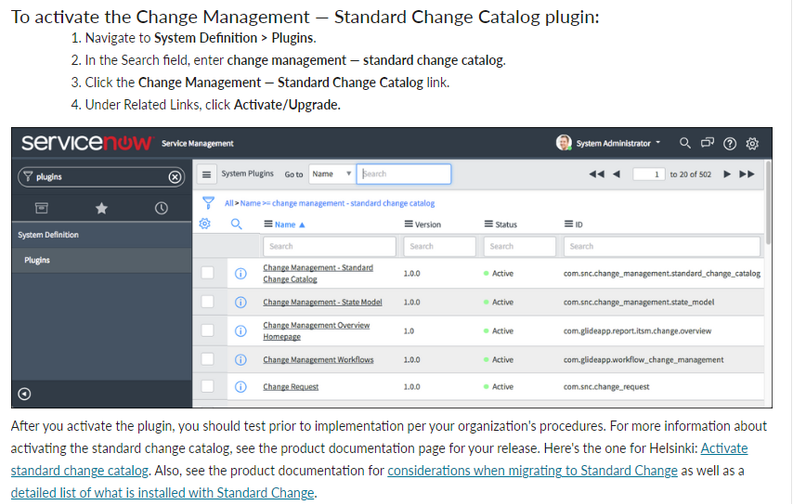Open the Version column options menu icon
Screen dimensions: 793x504
(409, 224)
